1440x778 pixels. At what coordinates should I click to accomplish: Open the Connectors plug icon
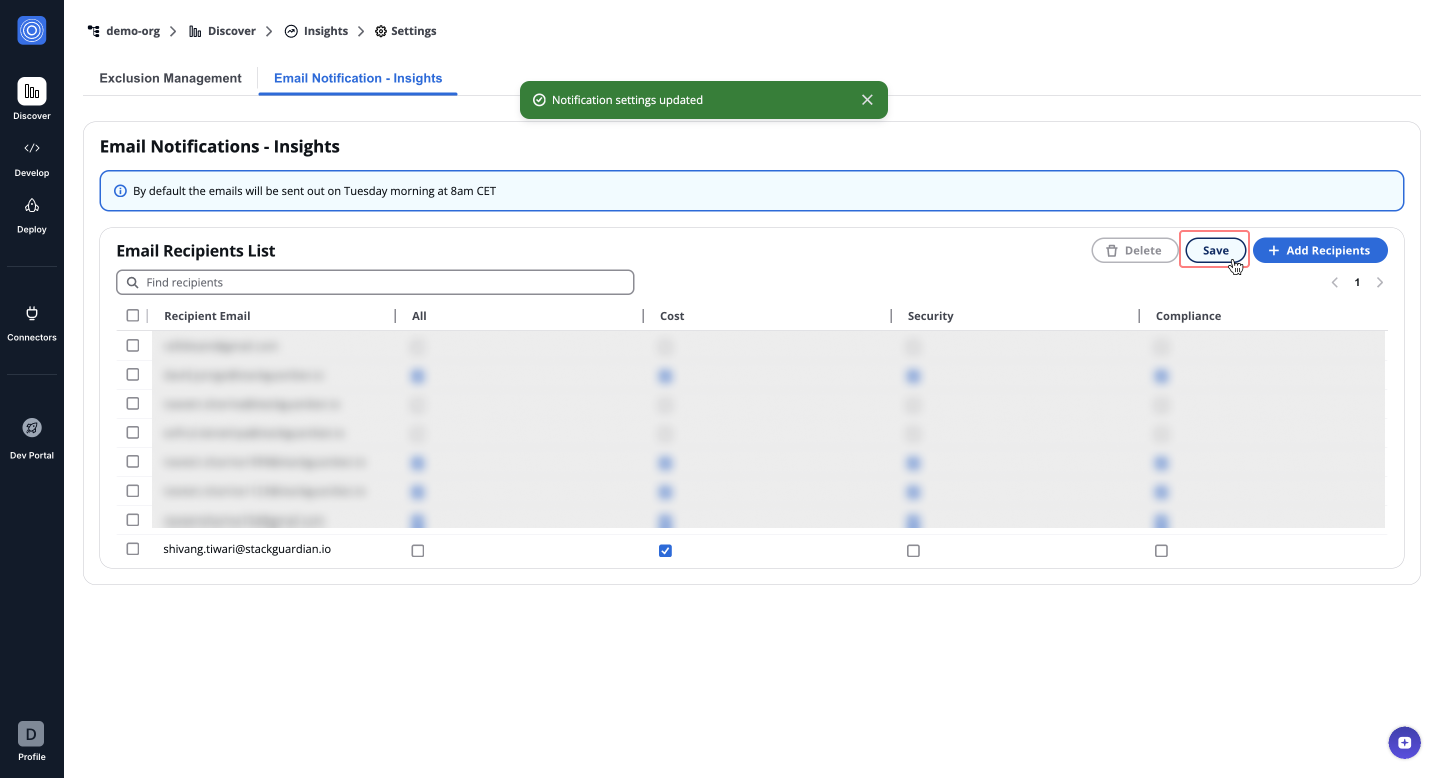click(32, 314)
